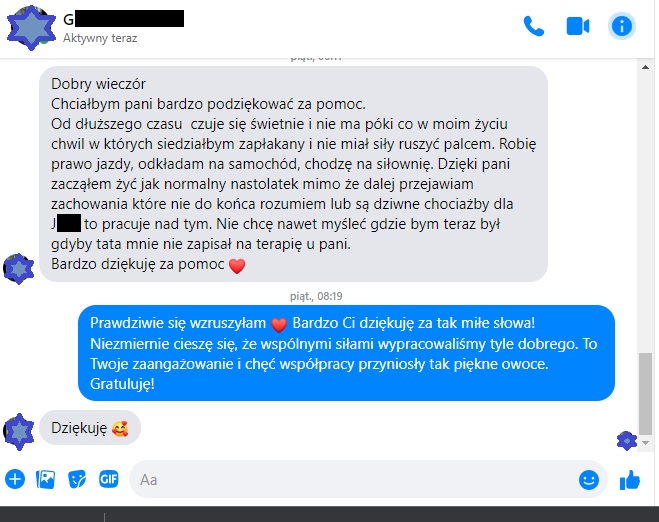The height and width of the screenshot is (522, 659).
Task: Click the scrollbar up arrow
Action: 646,67
